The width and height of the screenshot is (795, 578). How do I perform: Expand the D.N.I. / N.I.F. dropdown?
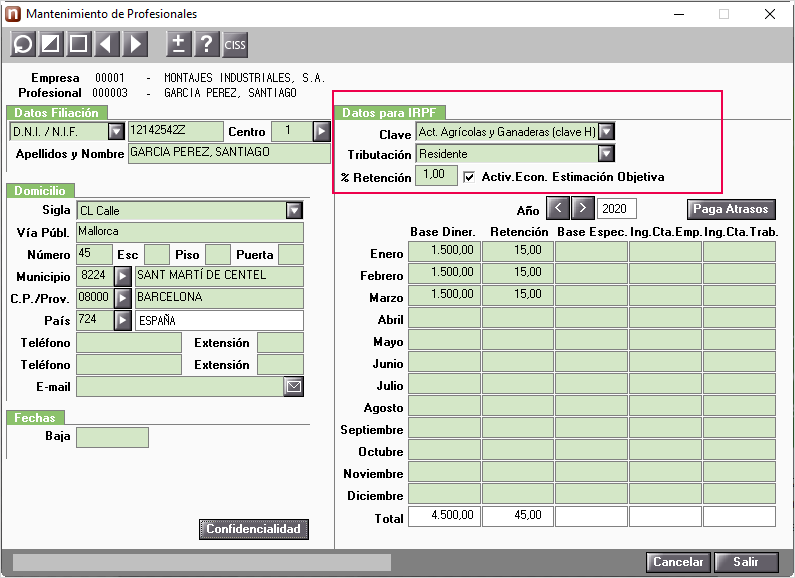click(116, 132)
